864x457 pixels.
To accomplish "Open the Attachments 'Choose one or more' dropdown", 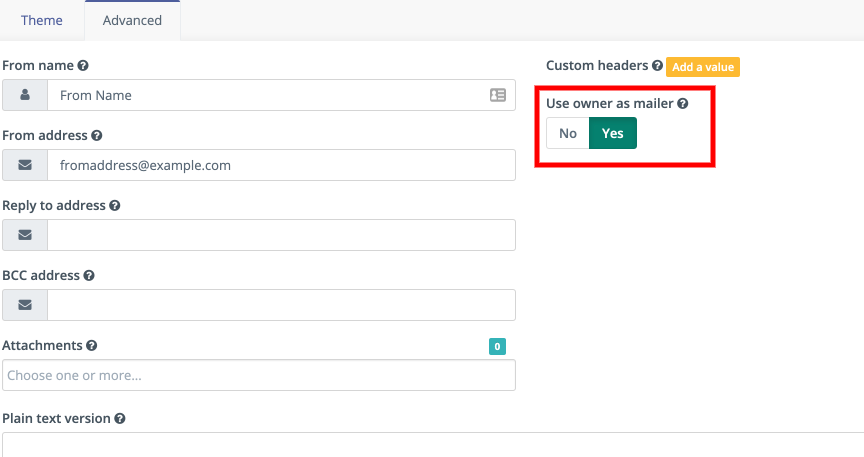I will tap(259, 376).
